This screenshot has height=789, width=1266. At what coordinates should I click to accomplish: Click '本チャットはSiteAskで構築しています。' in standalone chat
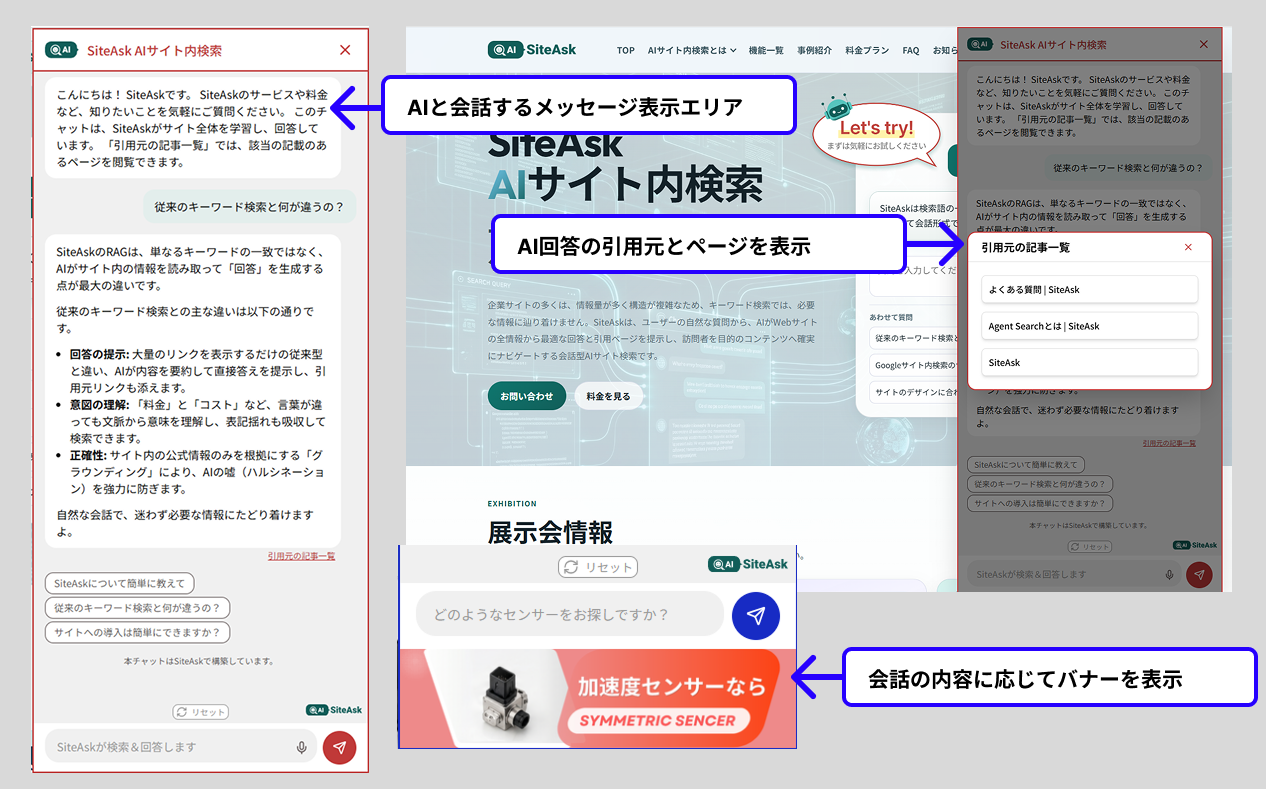199,661
